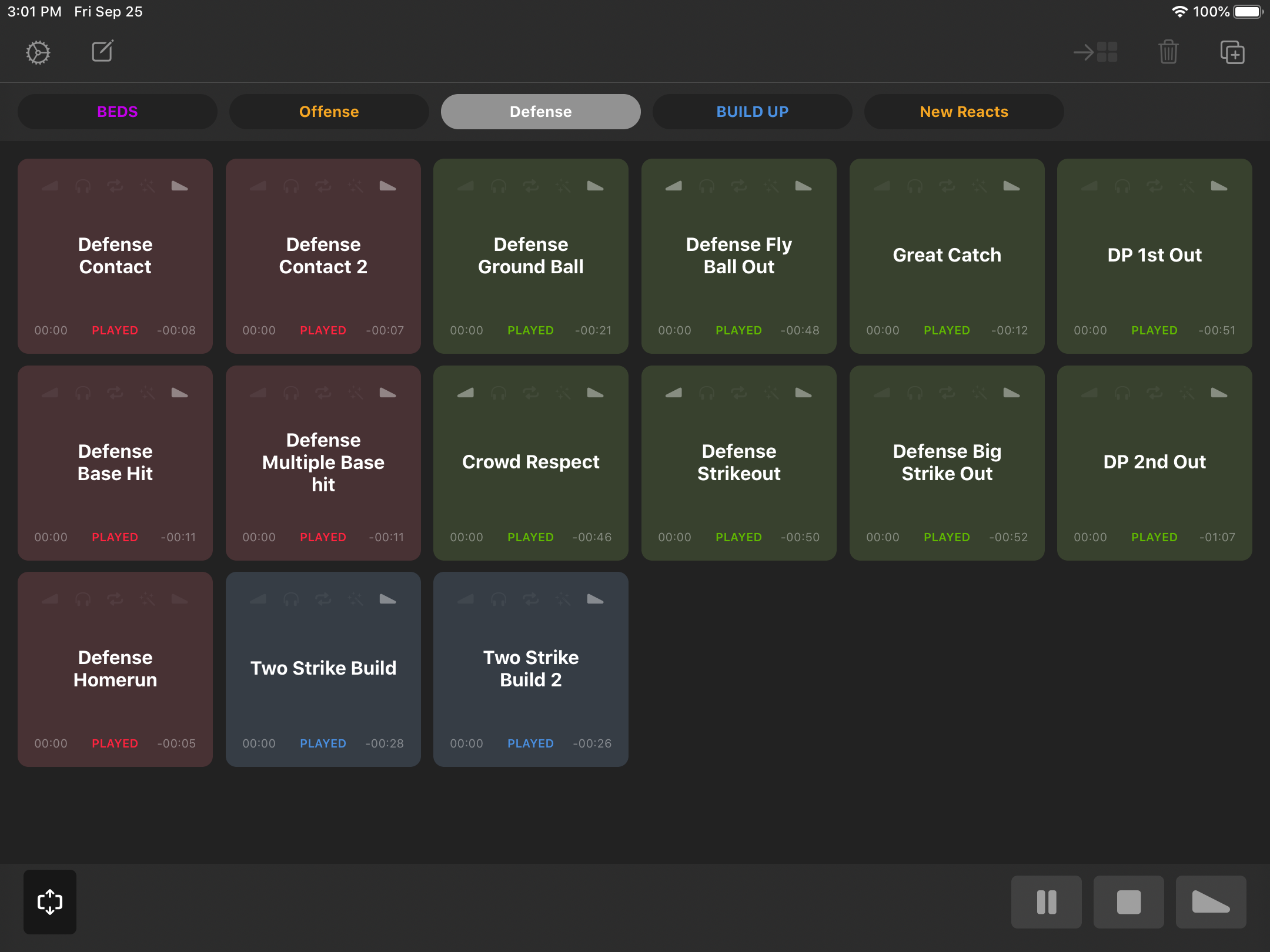Click the Wi-Fi status icon
The image size is (1270, 952).
[1179, 12]
